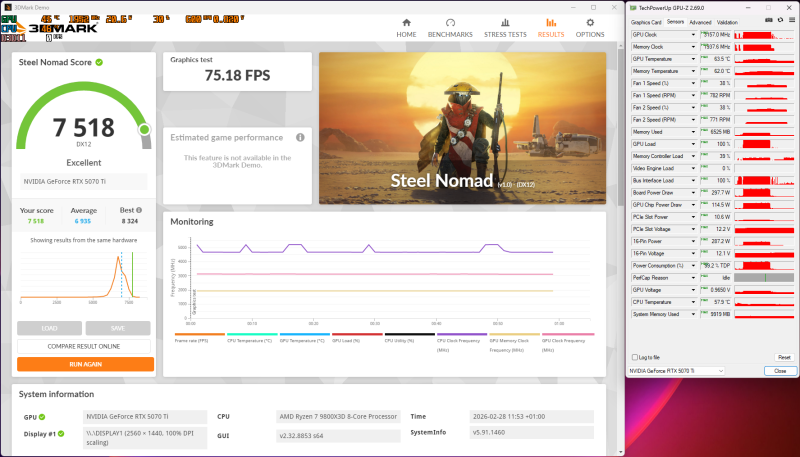
Task: Switch to the Graphics Card tab in GPU-Z
Action: coord(646,22)
